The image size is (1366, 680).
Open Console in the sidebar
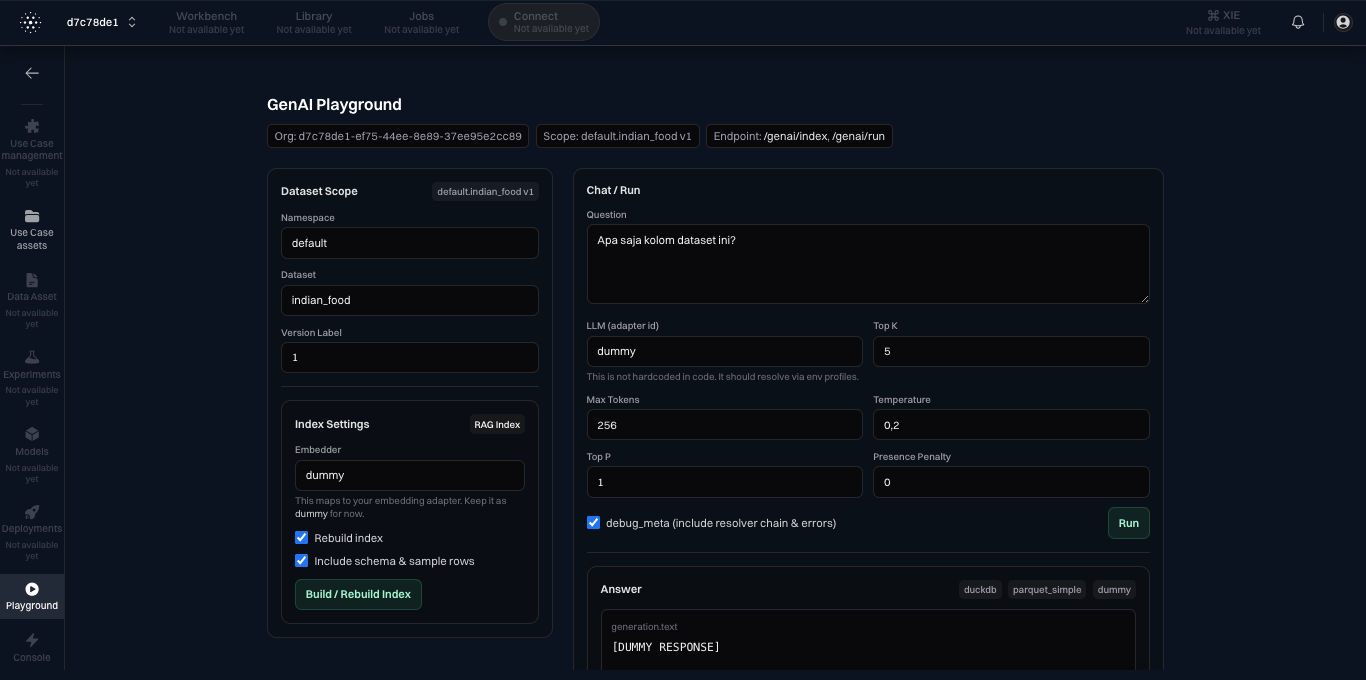[x=32, y=647]
